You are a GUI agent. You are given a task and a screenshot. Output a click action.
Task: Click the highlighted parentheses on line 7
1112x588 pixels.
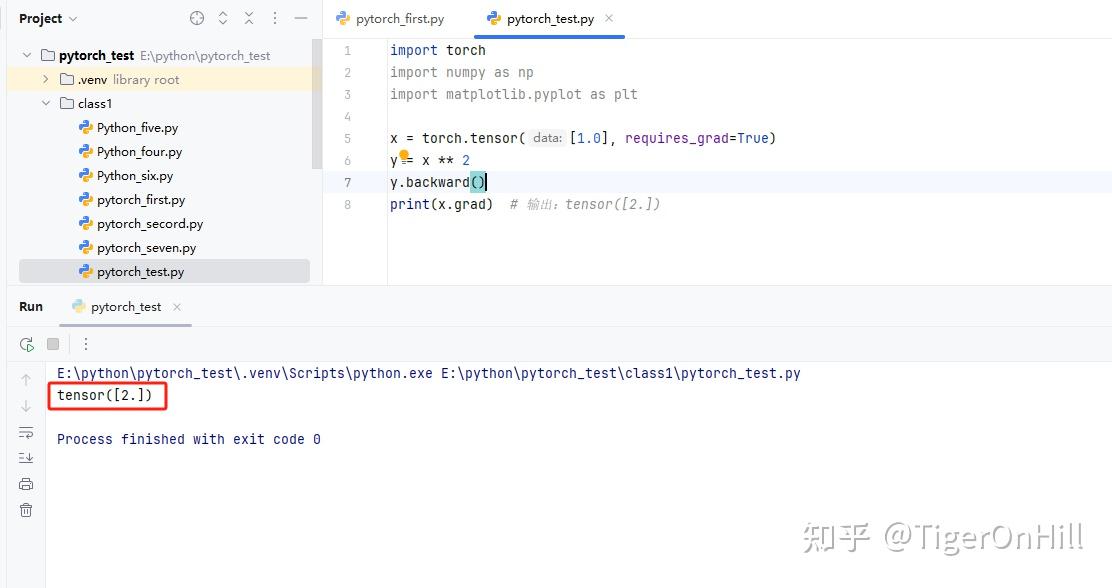pyautogui.click(x=478, y=182)
